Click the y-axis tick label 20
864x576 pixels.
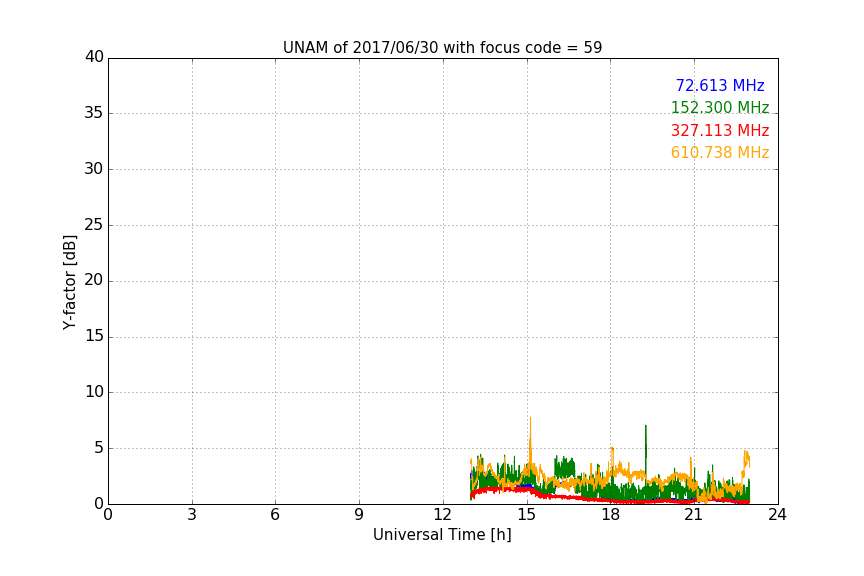(x=94, y=280)
